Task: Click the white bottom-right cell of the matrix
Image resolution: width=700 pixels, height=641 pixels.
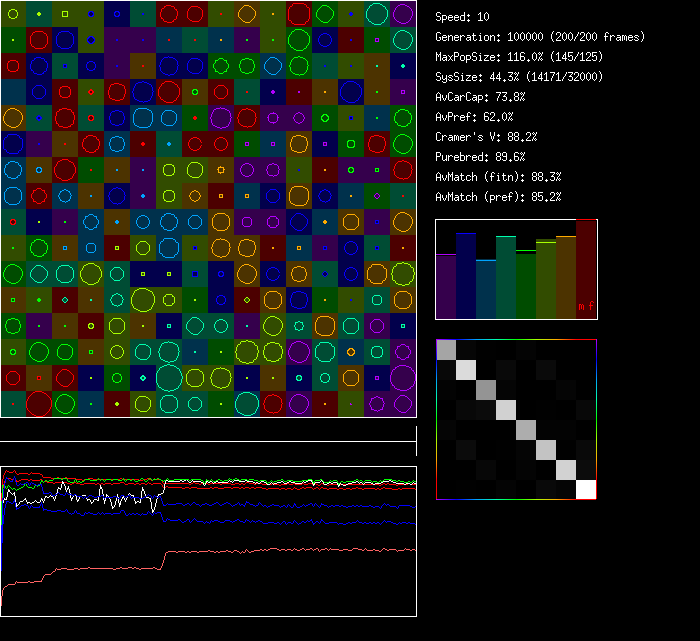Action: [x=586, y=489]
